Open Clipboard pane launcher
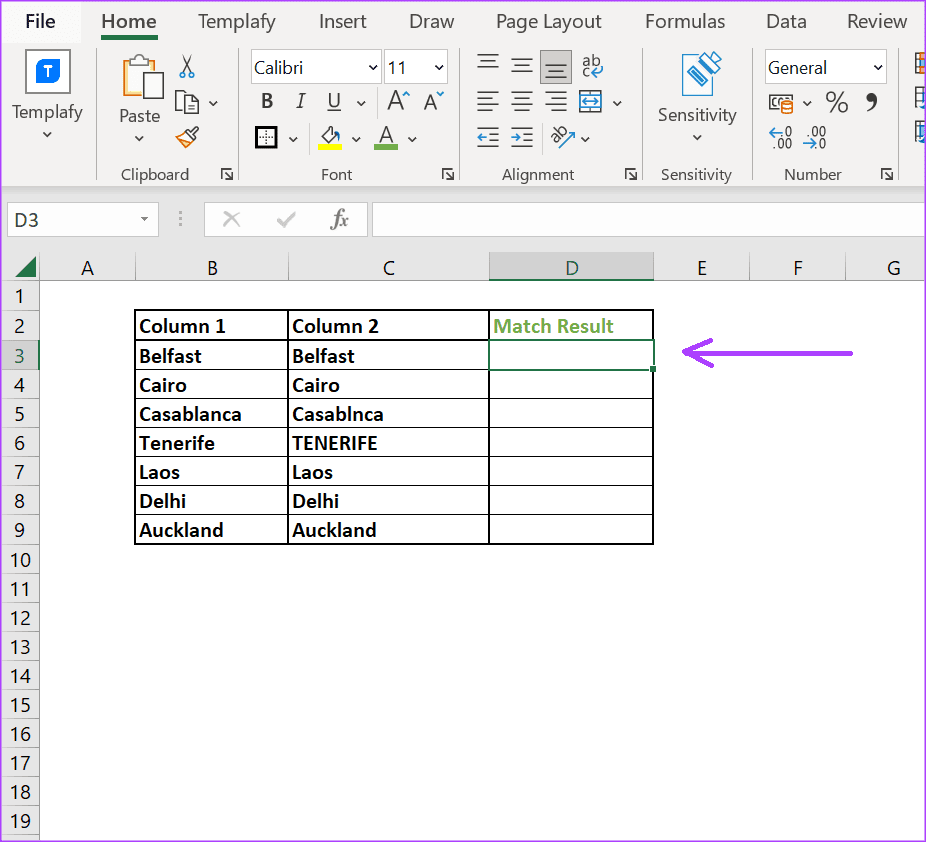The width and height of the screenshot is (926, 842). coord(227,174)
